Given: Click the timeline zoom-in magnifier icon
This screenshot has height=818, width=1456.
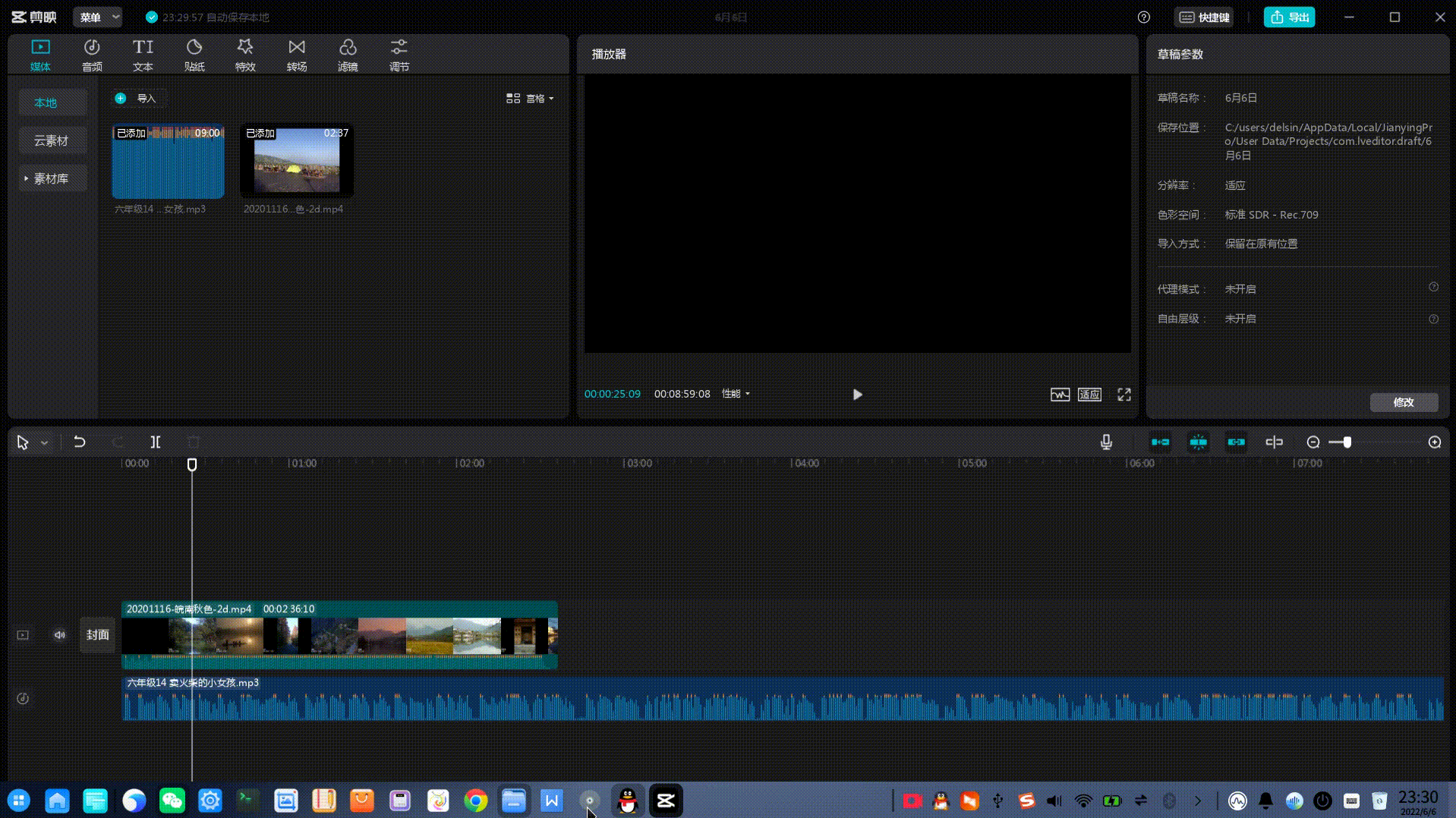Looking at the screenshot, I should coord(1434,442).
